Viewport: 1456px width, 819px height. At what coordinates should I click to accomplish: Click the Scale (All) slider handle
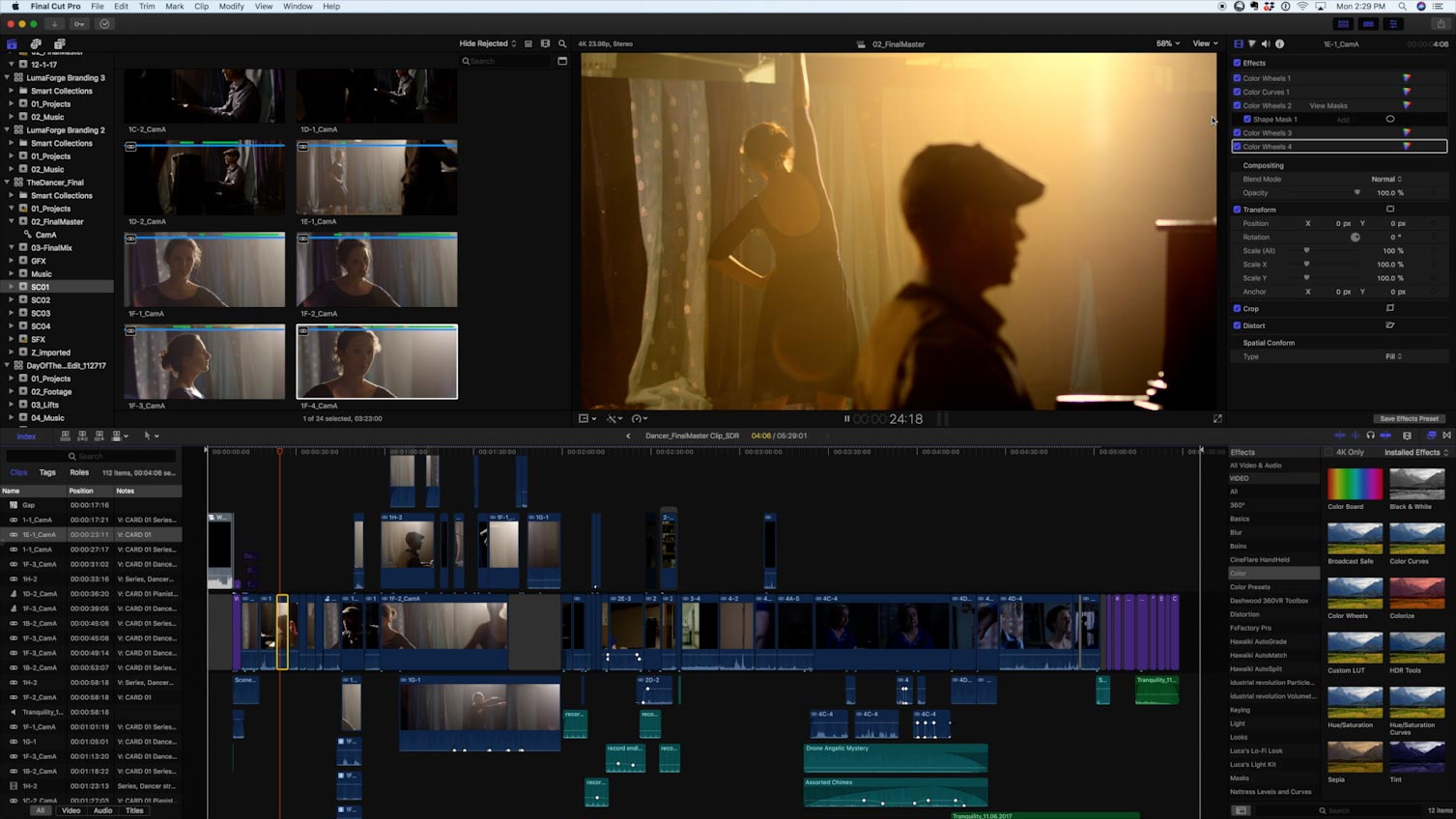point(1307,250)
